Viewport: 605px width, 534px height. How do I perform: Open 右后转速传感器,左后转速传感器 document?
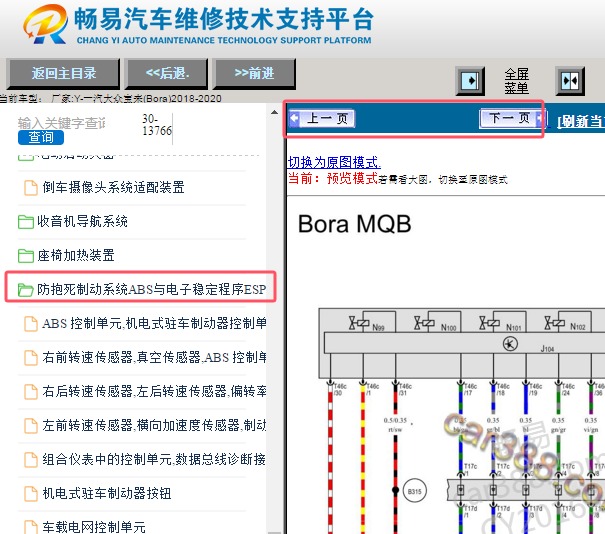[x=154, y=391]
